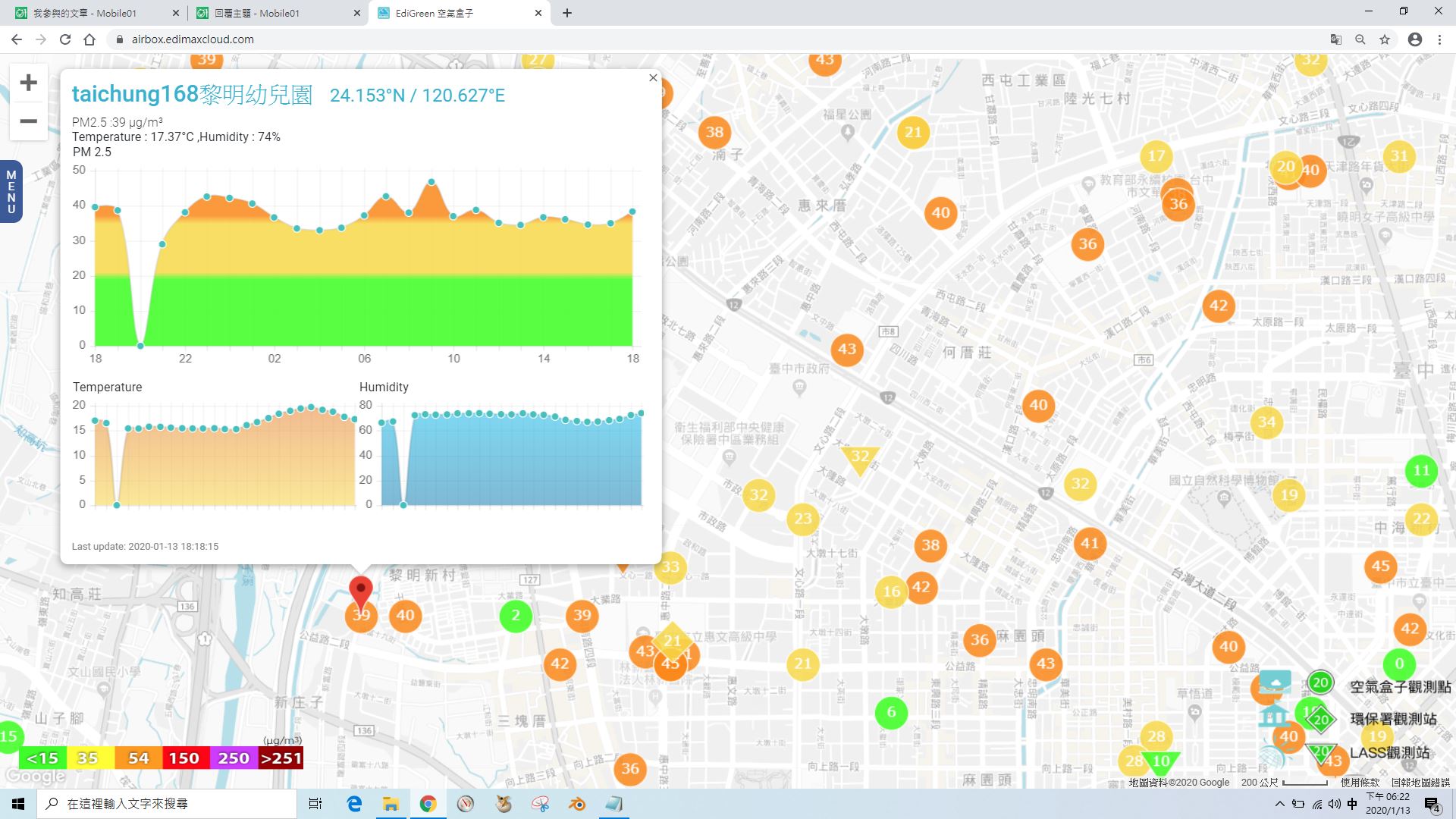Click the airbox station legend icon

pos(1320,682)
